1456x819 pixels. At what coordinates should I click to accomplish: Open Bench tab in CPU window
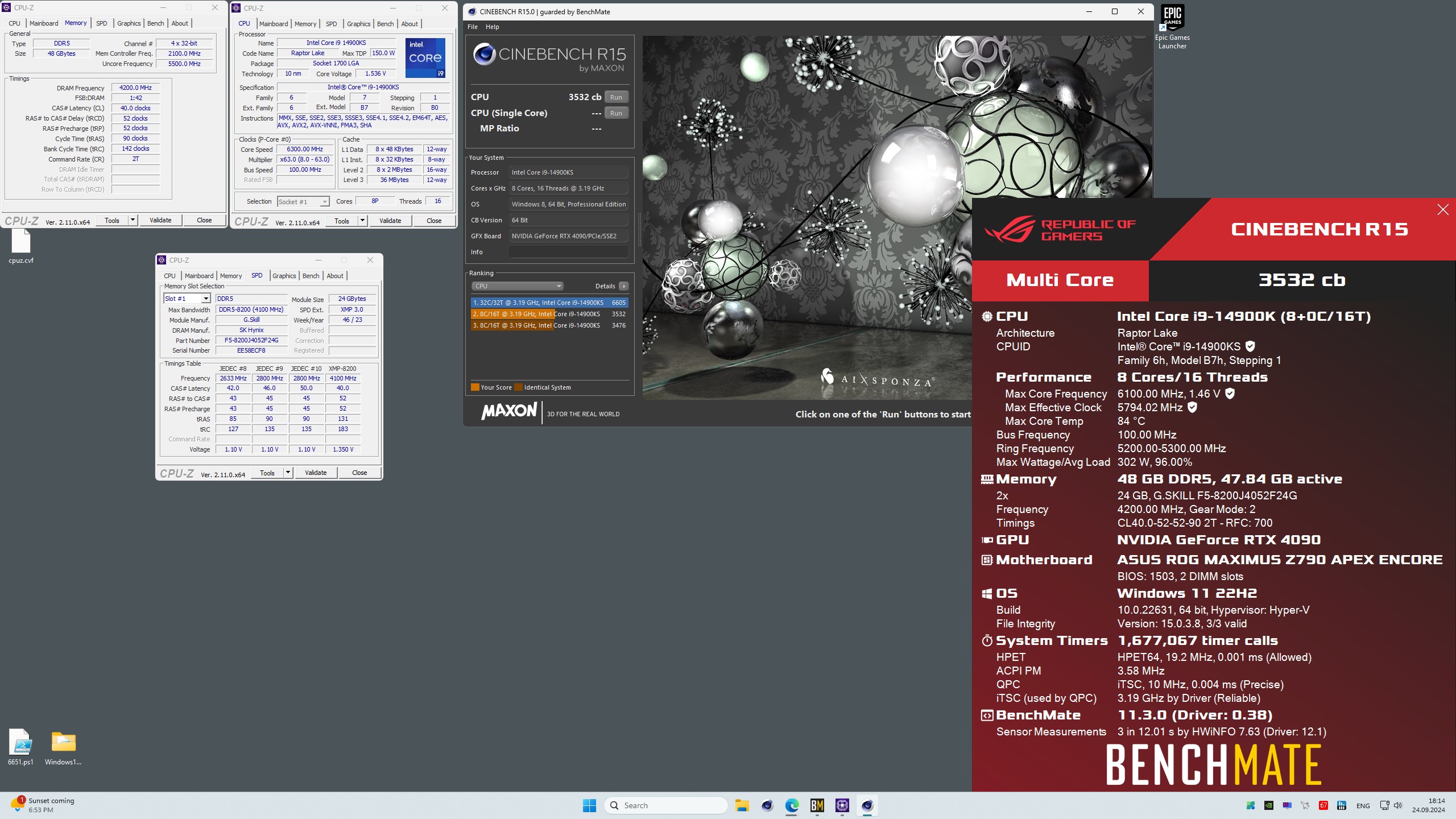tap(385, 24)
